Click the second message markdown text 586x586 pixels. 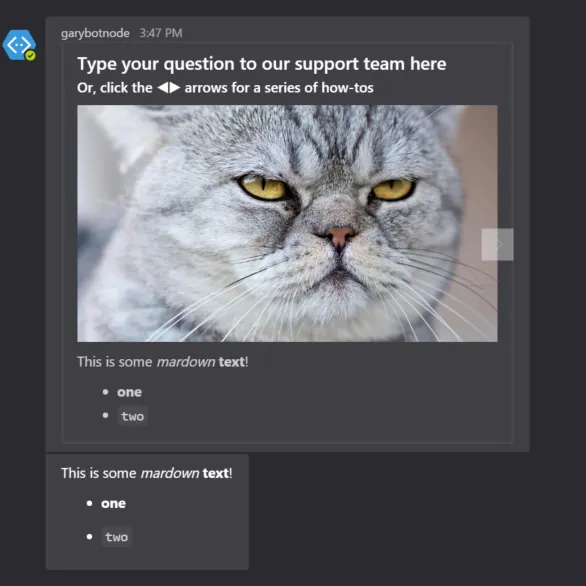(x=147, y=473)
